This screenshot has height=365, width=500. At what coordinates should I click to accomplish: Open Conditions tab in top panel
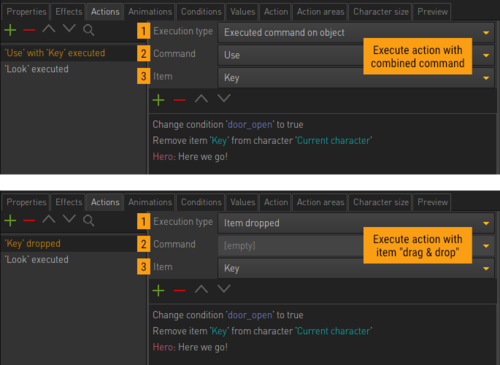tap(201, 12)
